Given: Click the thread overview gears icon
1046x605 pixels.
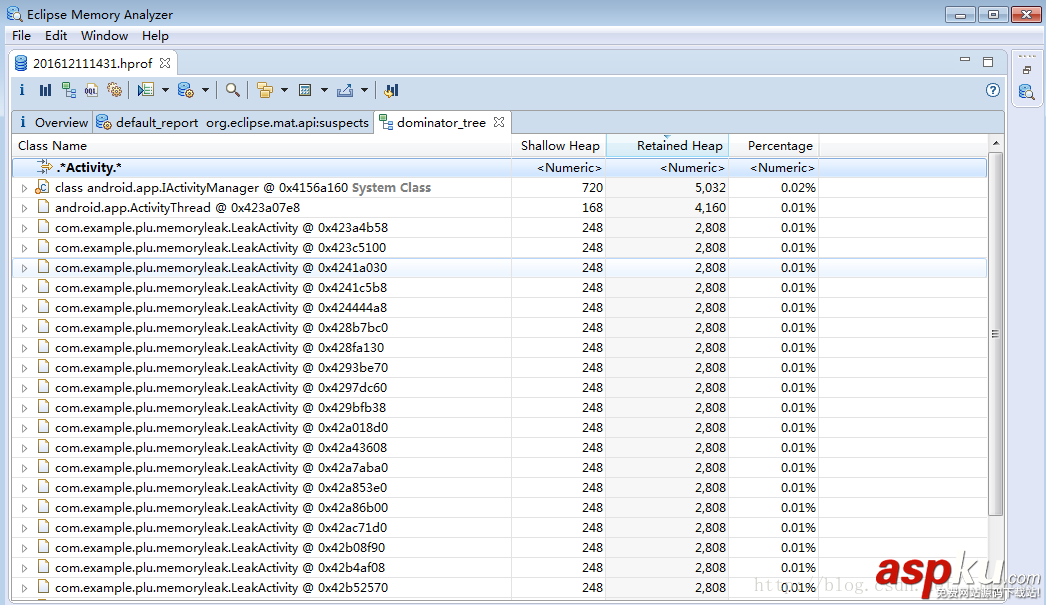Looking at the screenshot, I should coord(114,90).
